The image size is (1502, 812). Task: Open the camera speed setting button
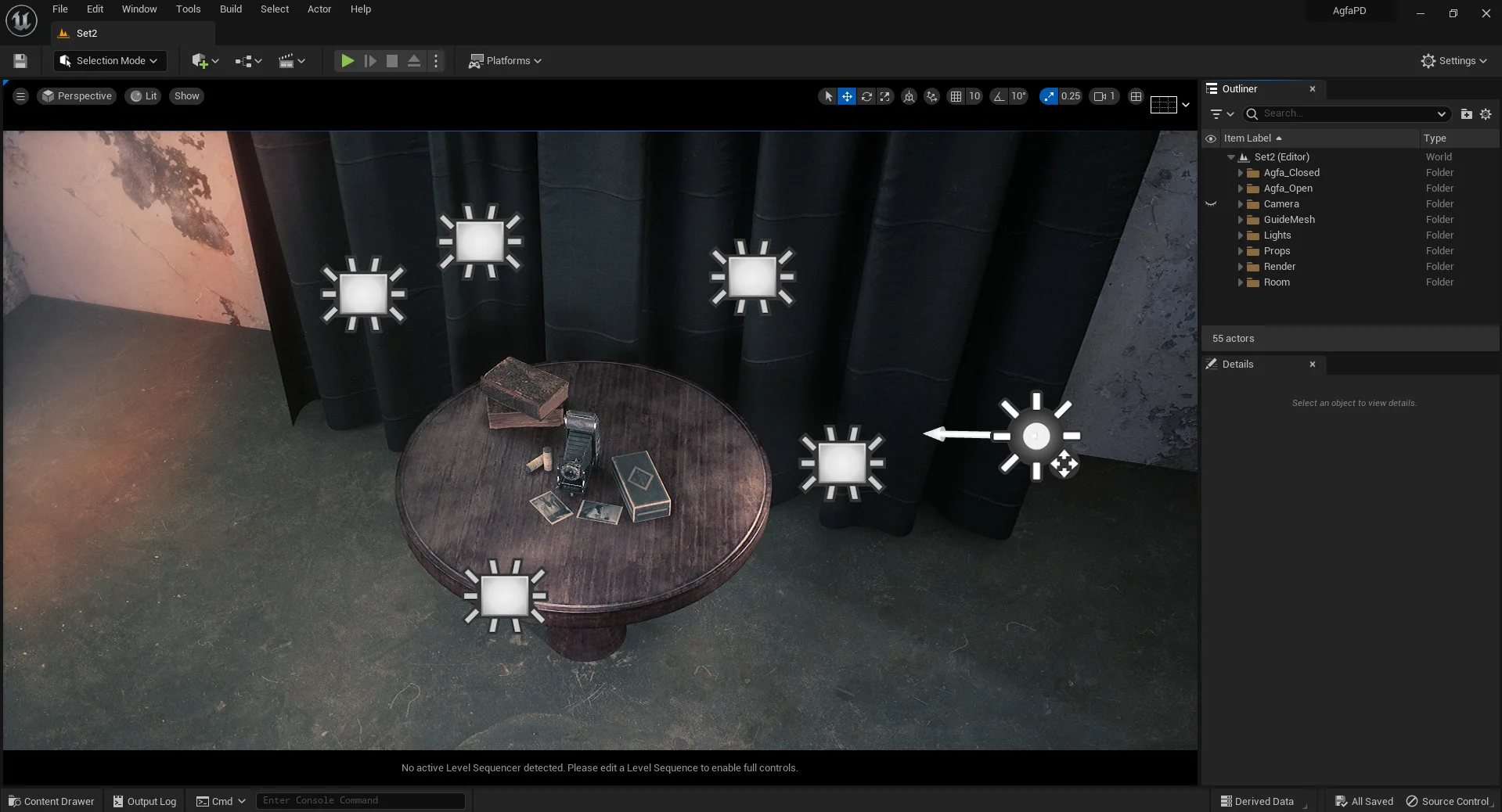coord(1104,96)
